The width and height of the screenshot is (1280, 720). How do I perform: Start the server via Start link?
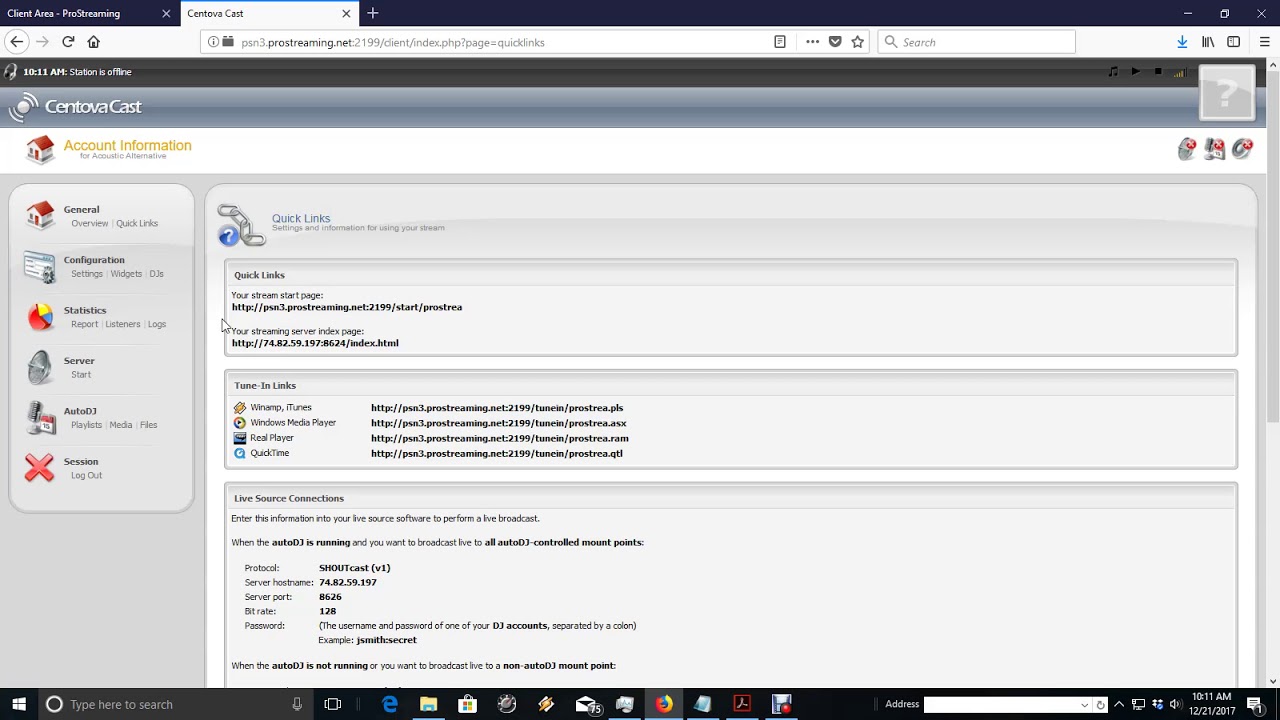(81, 375)
